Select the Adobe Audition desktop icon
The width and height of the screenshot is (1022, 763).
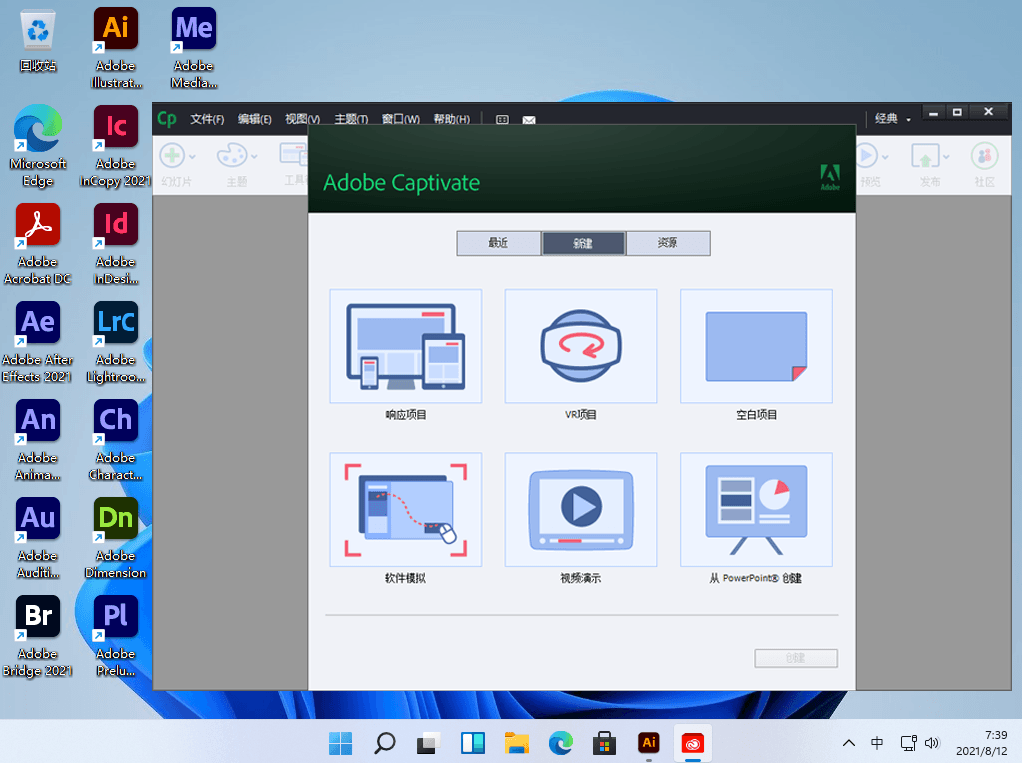click(x=38, y=538)
